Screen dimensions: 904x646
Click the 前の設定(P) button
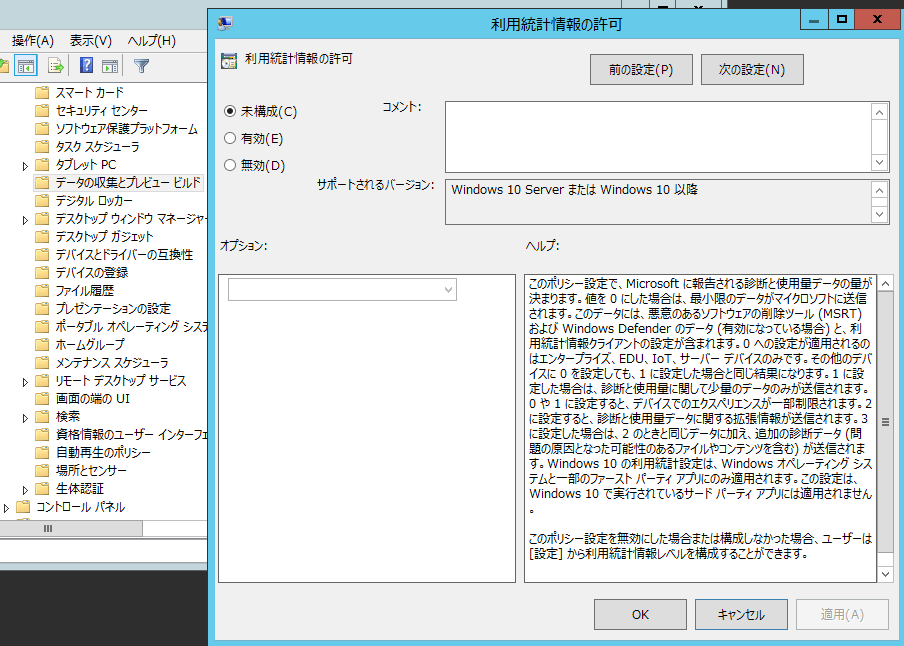tap(641, 70)
